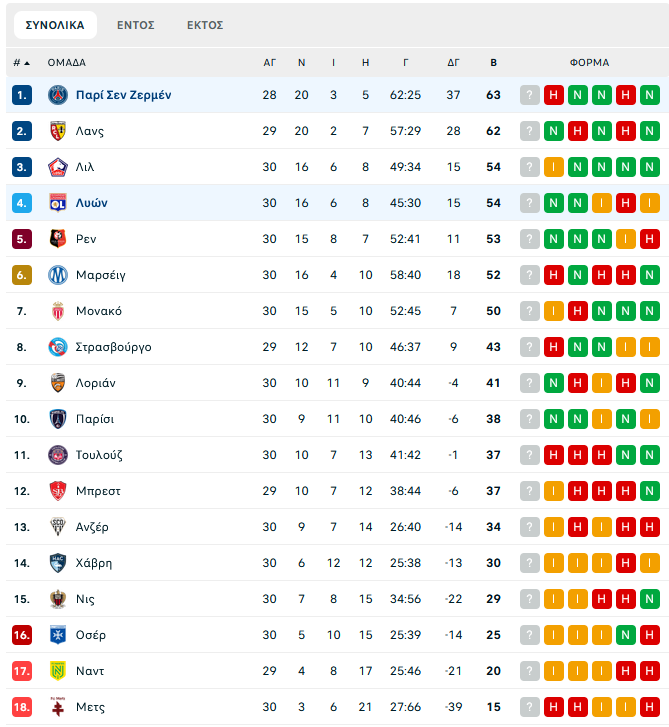
Task: Click the Lille club crest icon
Action: (x=57, y=167)
